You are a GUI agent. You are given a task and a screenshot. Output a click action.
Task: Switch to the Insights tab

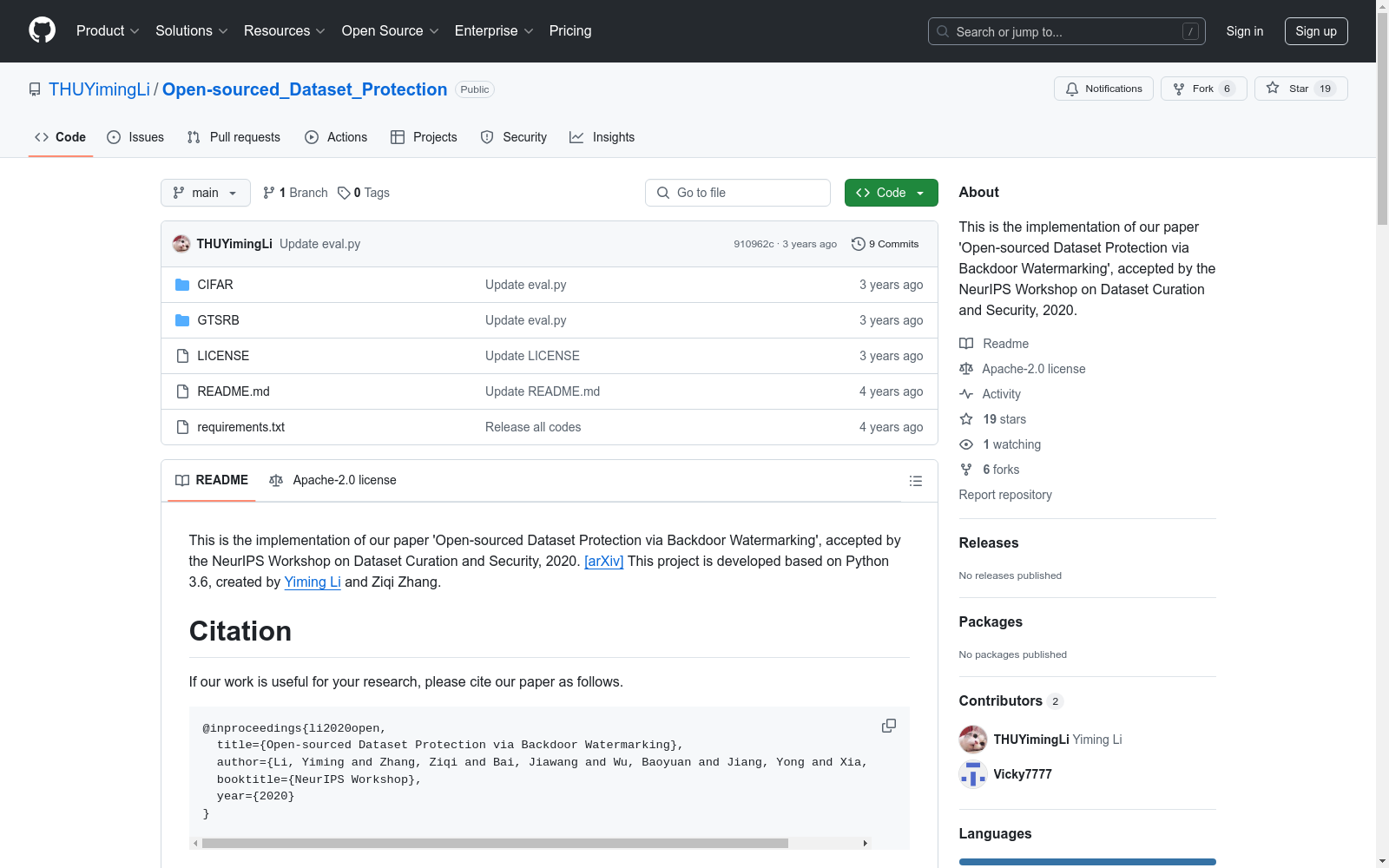(x=602, y=137)
